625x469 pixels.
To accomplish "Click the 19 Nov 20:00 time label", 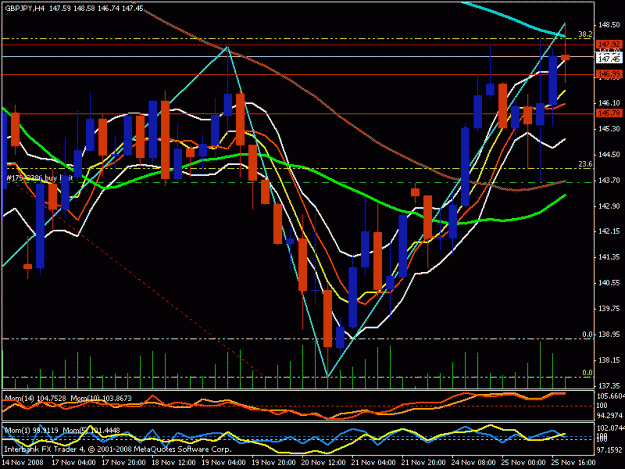I will tap(273, 463).
